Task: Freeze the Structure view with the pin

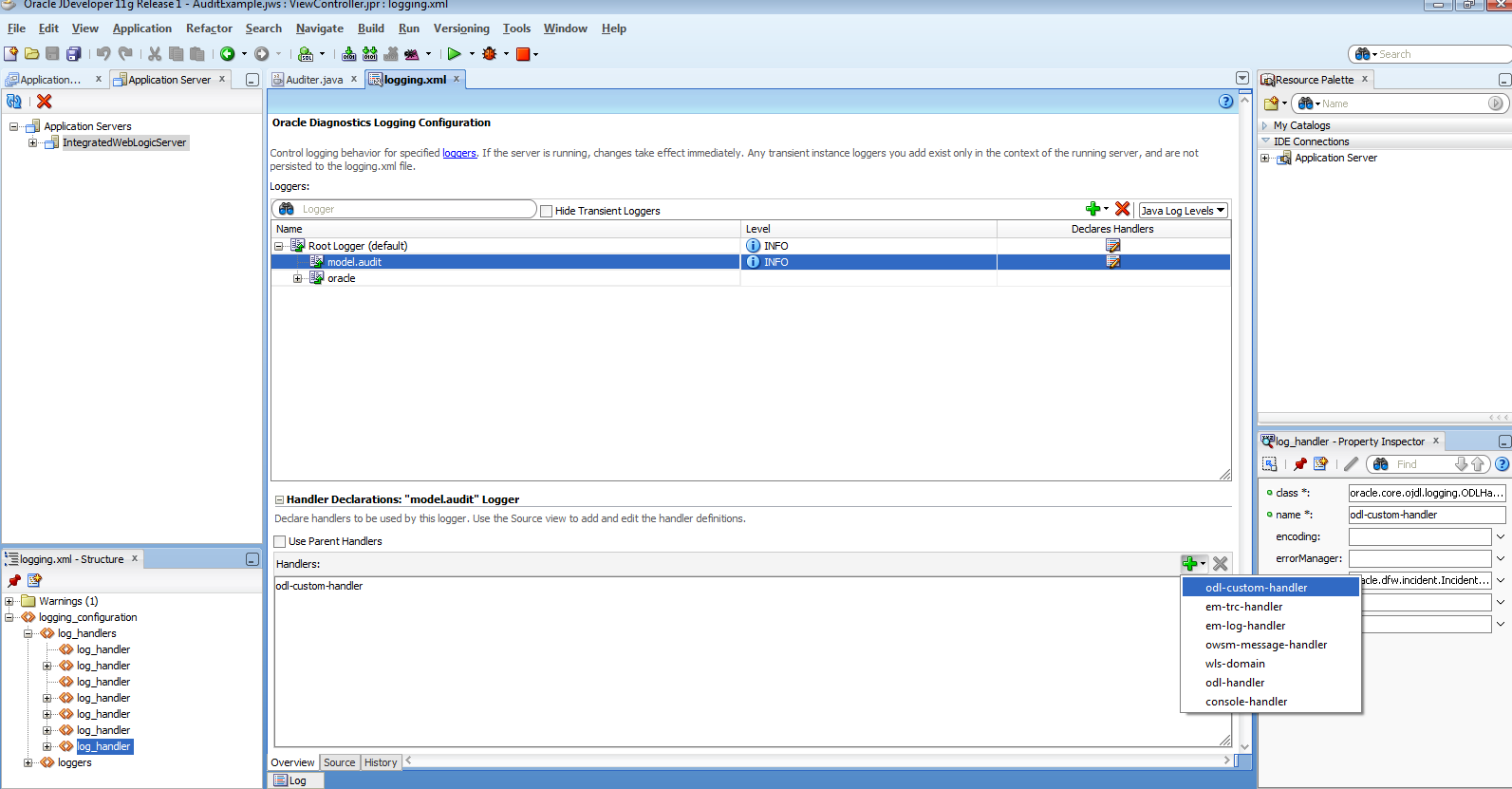Action: click(x=14, y=580)
